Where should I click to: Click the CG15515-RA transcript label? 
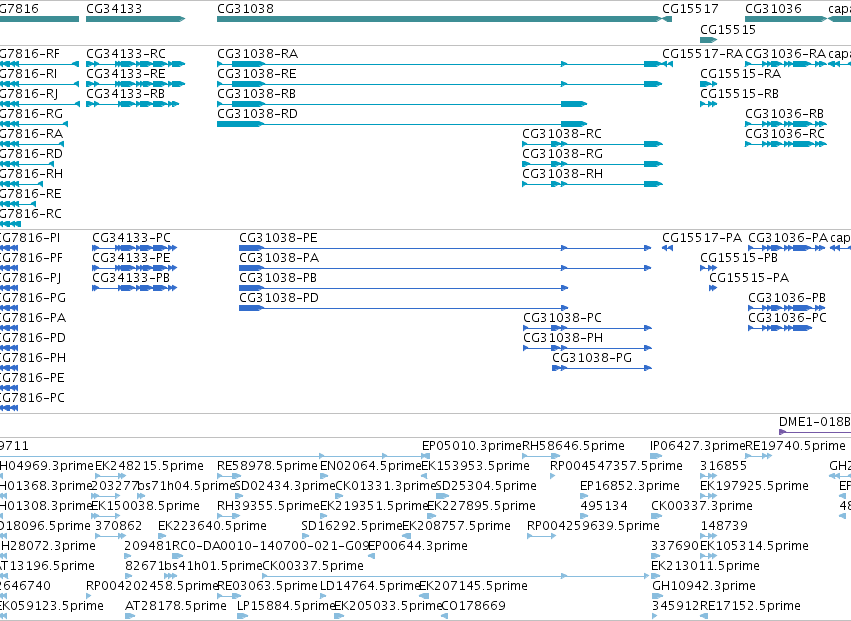tap(740, 74)
